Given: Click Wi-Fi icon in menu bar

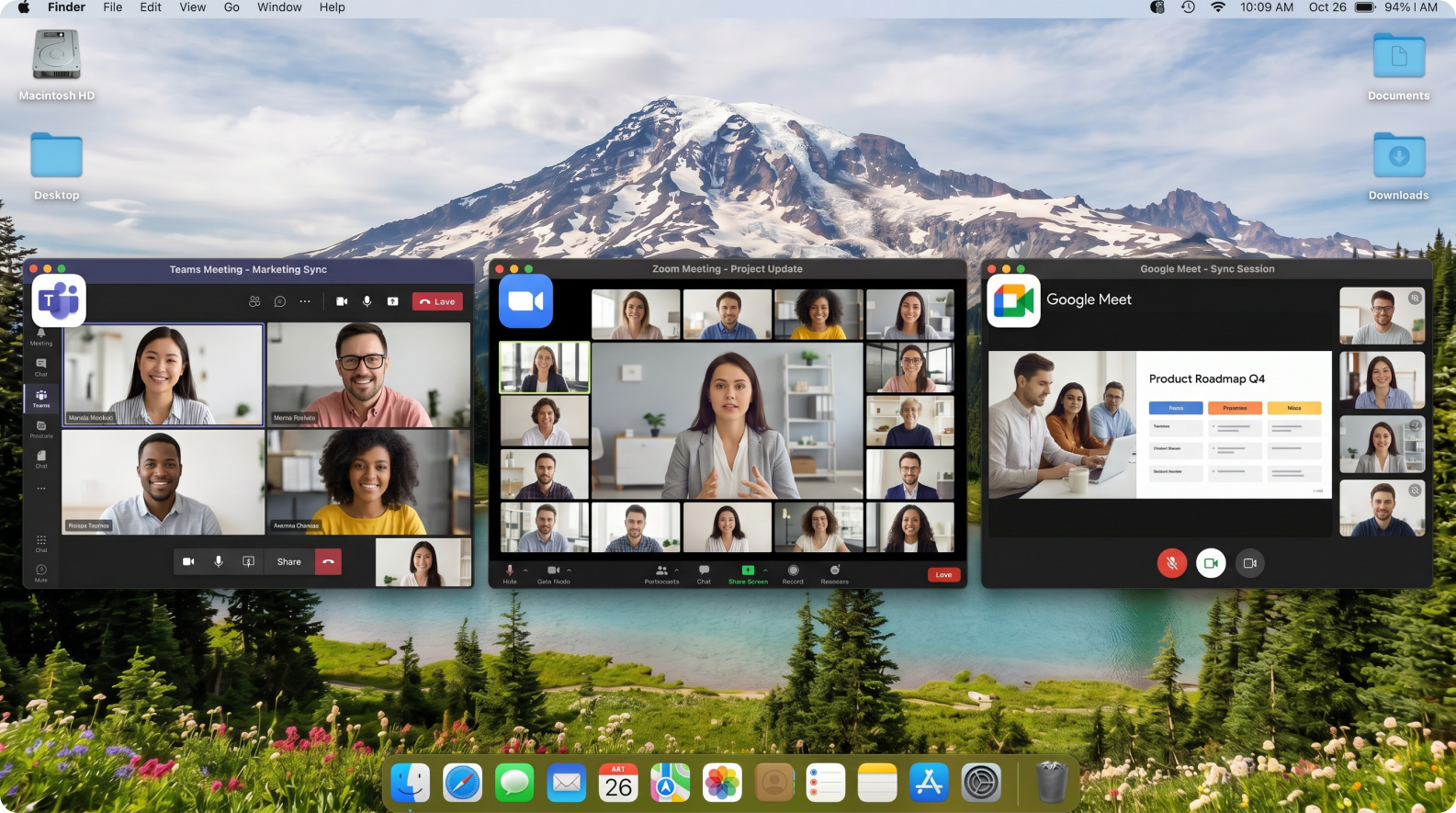Looking at the screenshot, I should (1218, 7).
